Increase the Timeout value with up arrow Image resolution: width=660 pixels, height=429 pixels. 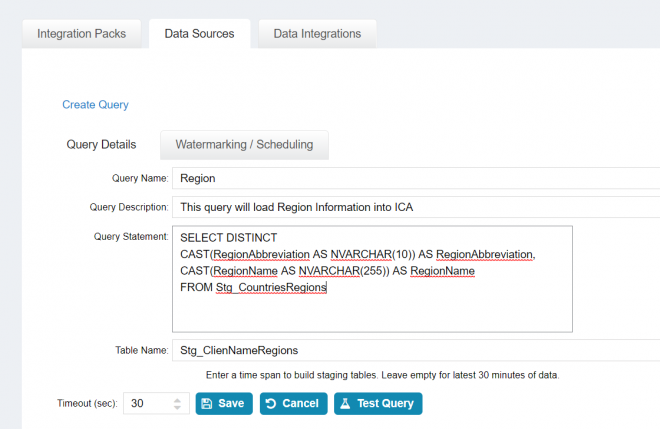178,398
